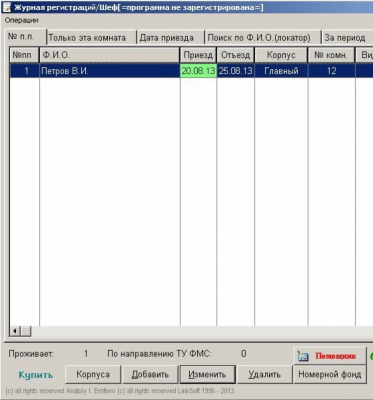
Task: Click the Купить link
Action: tap(36, 375)
